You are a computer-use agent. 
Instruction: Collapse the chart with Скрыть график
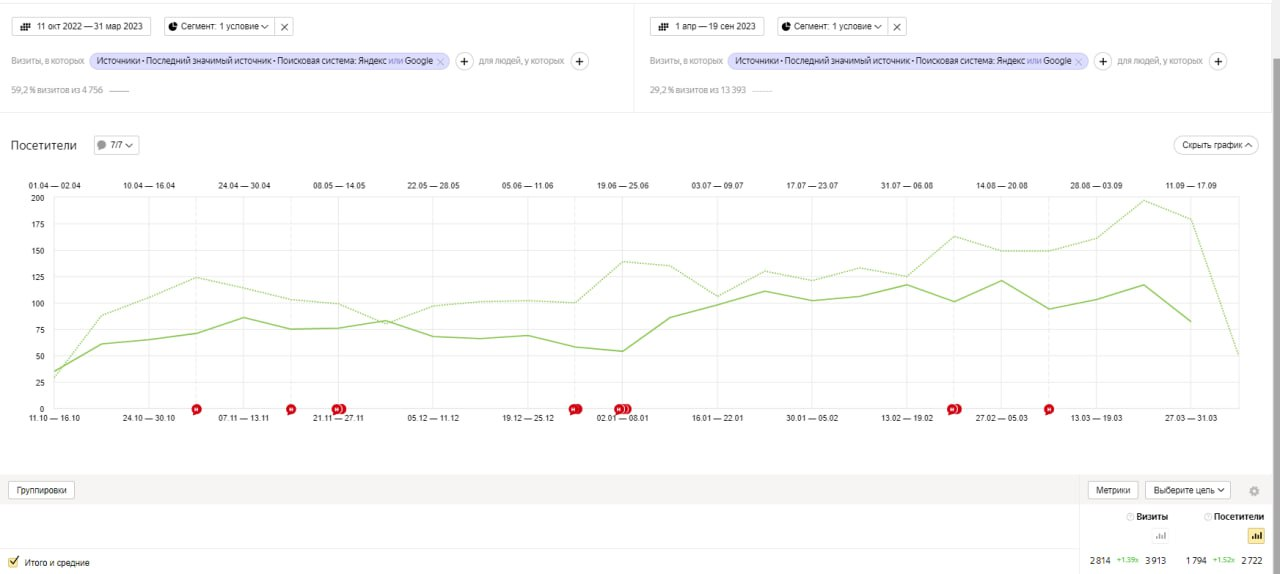1215,145
